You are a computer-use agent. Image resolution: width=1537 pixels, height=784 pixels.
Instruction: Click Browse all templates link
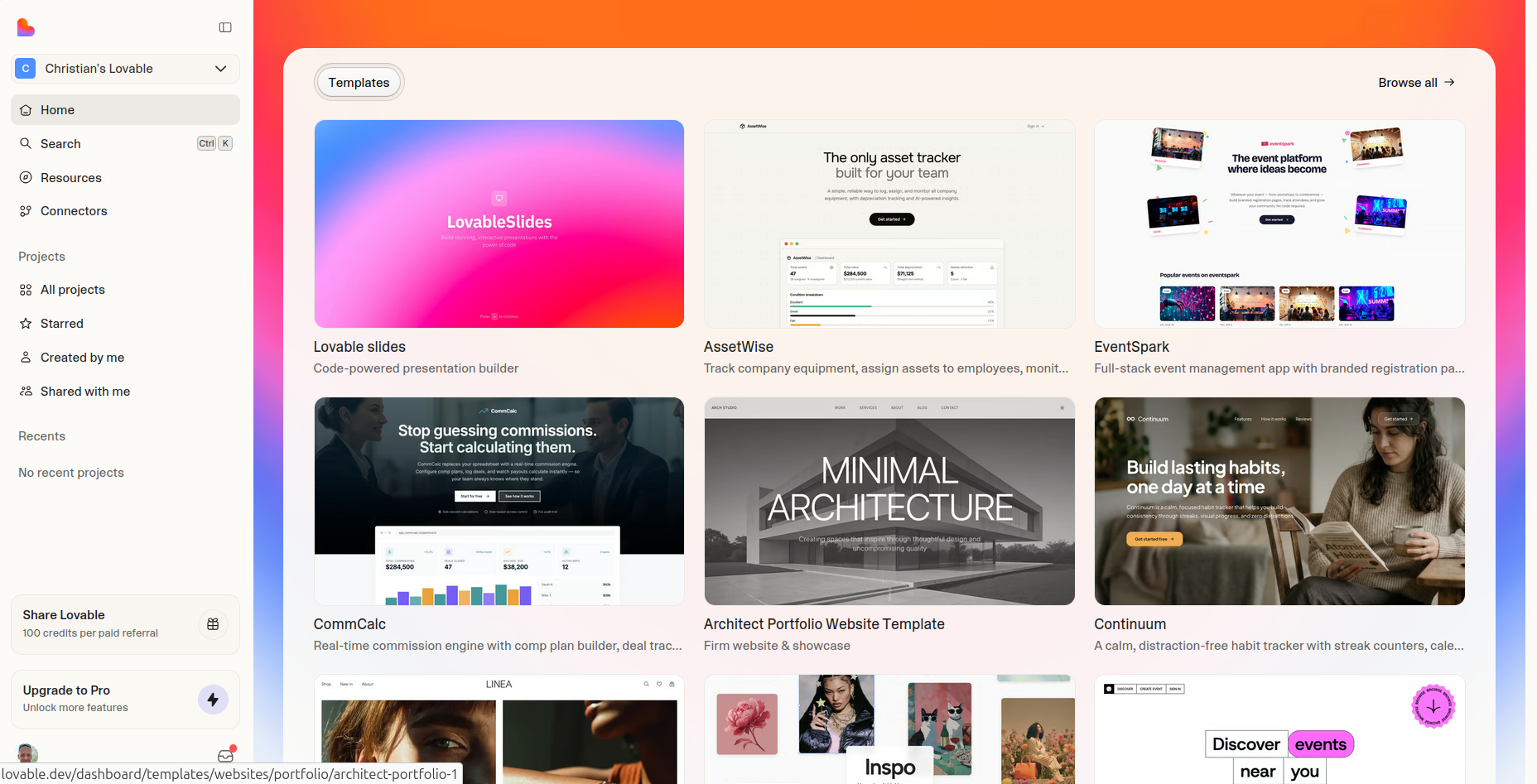coord(1416,83)
